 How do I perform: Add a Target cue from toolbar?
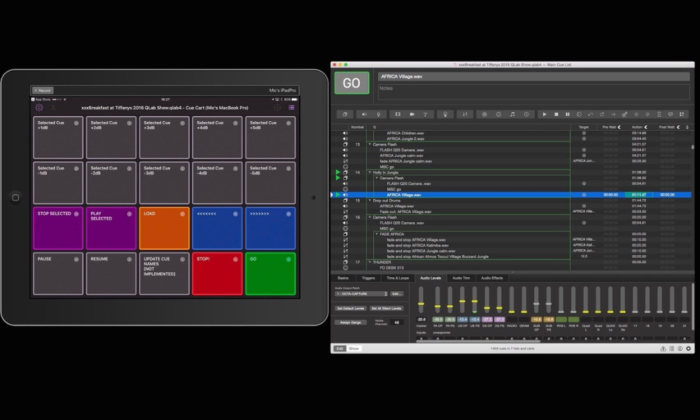click(625, 114)
